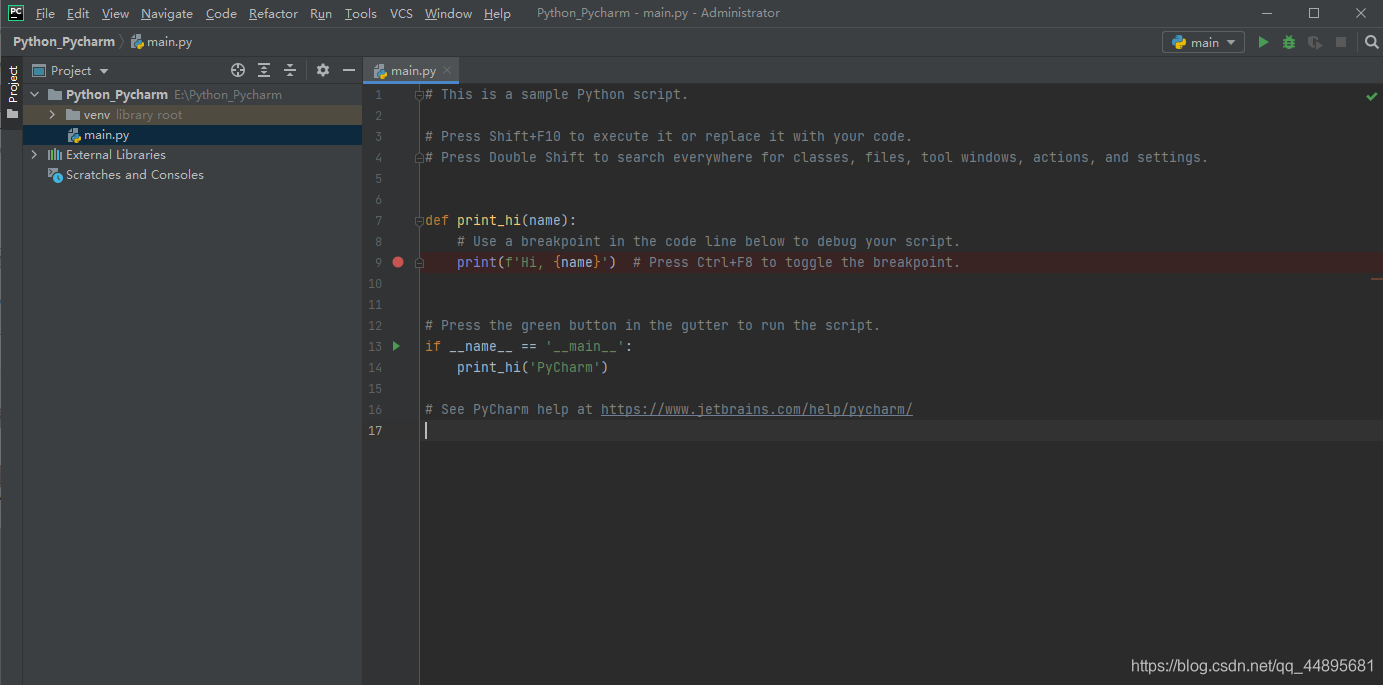The image size is (1383, 685).
Task: Click Python_Pycharm in the breadcrumb bar
Action: tap(64, 42)
